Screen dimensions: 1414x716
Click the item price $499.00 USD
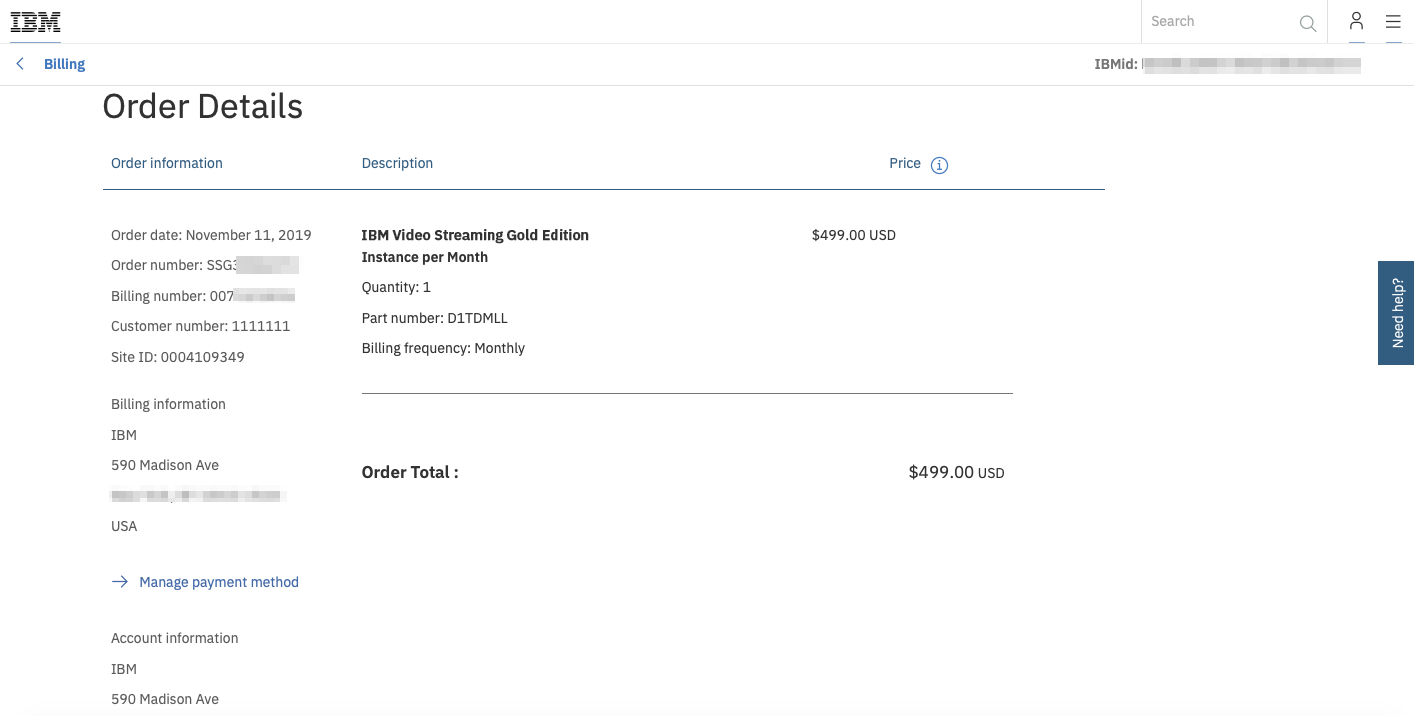[854, 235]
